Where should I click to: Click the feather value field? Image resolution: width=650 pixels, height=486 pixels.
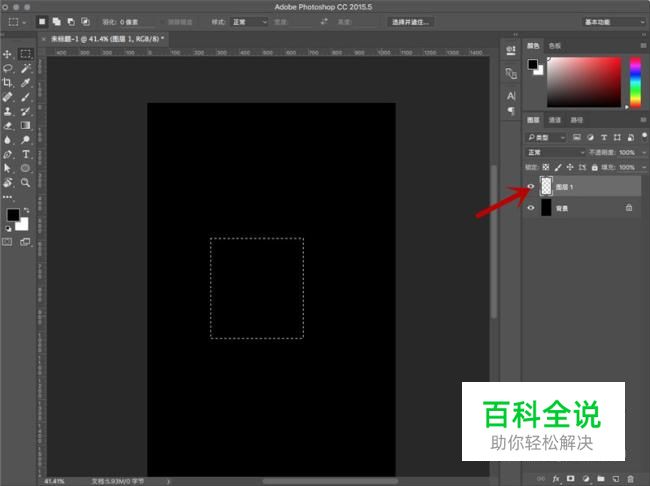pos(136,22)
